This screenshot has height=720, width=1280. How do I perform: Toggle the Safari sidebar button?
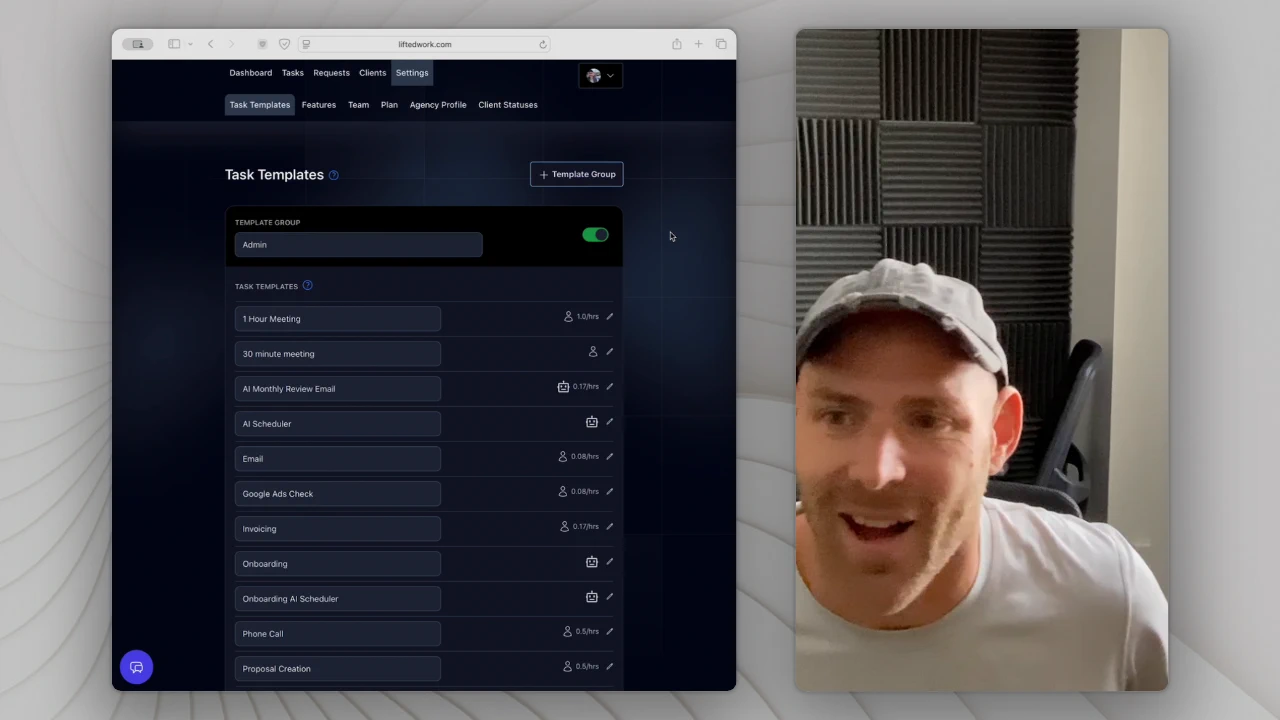(174, 44)
